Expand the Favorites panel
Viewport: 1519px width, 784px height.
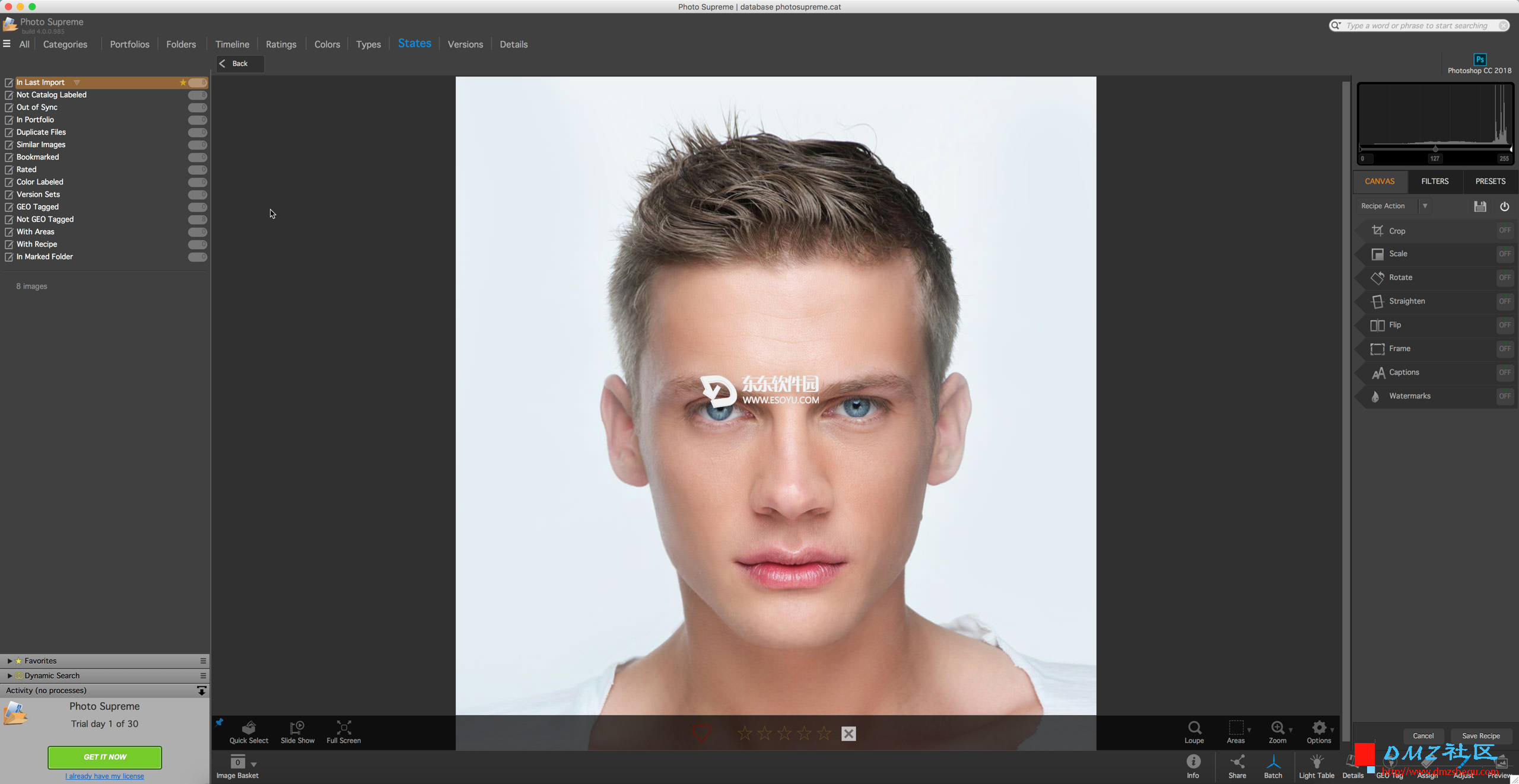[x=9, y=661]
